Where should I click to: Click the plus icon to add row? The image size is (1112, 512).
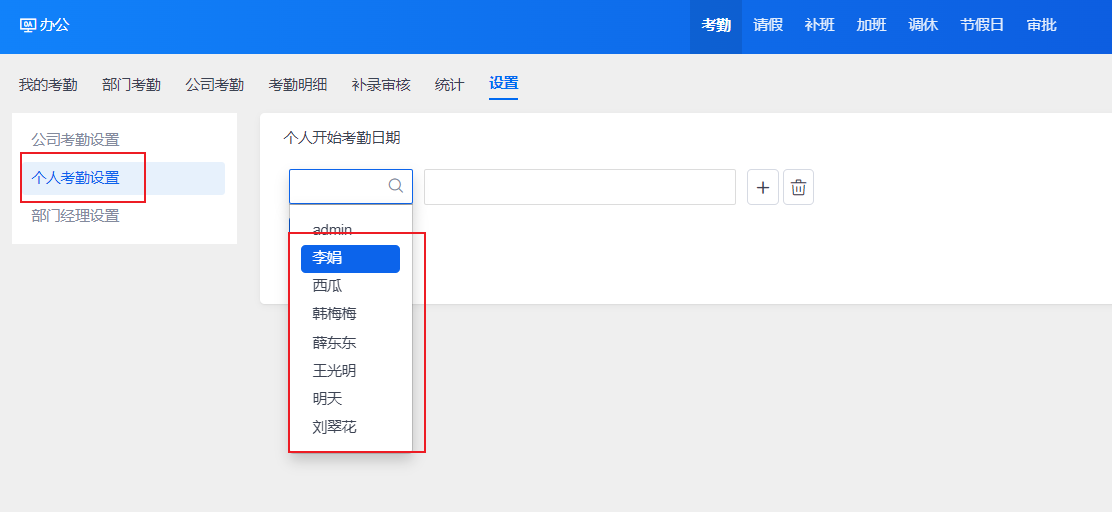point(763,187)
